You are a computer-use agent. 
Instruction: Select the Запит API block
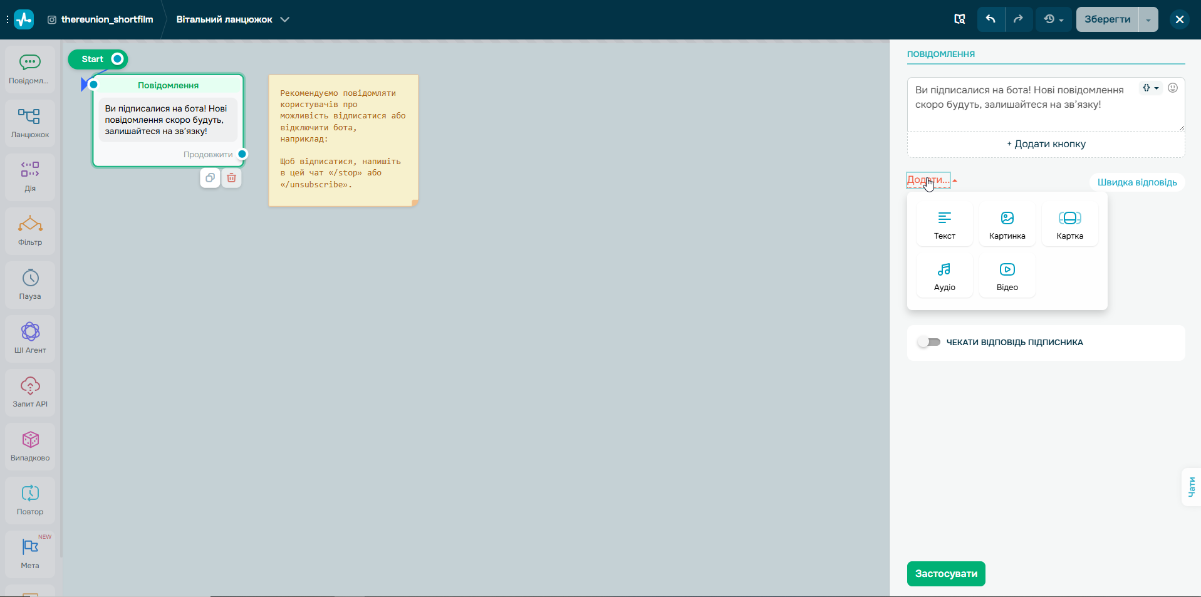coord(30,392)
